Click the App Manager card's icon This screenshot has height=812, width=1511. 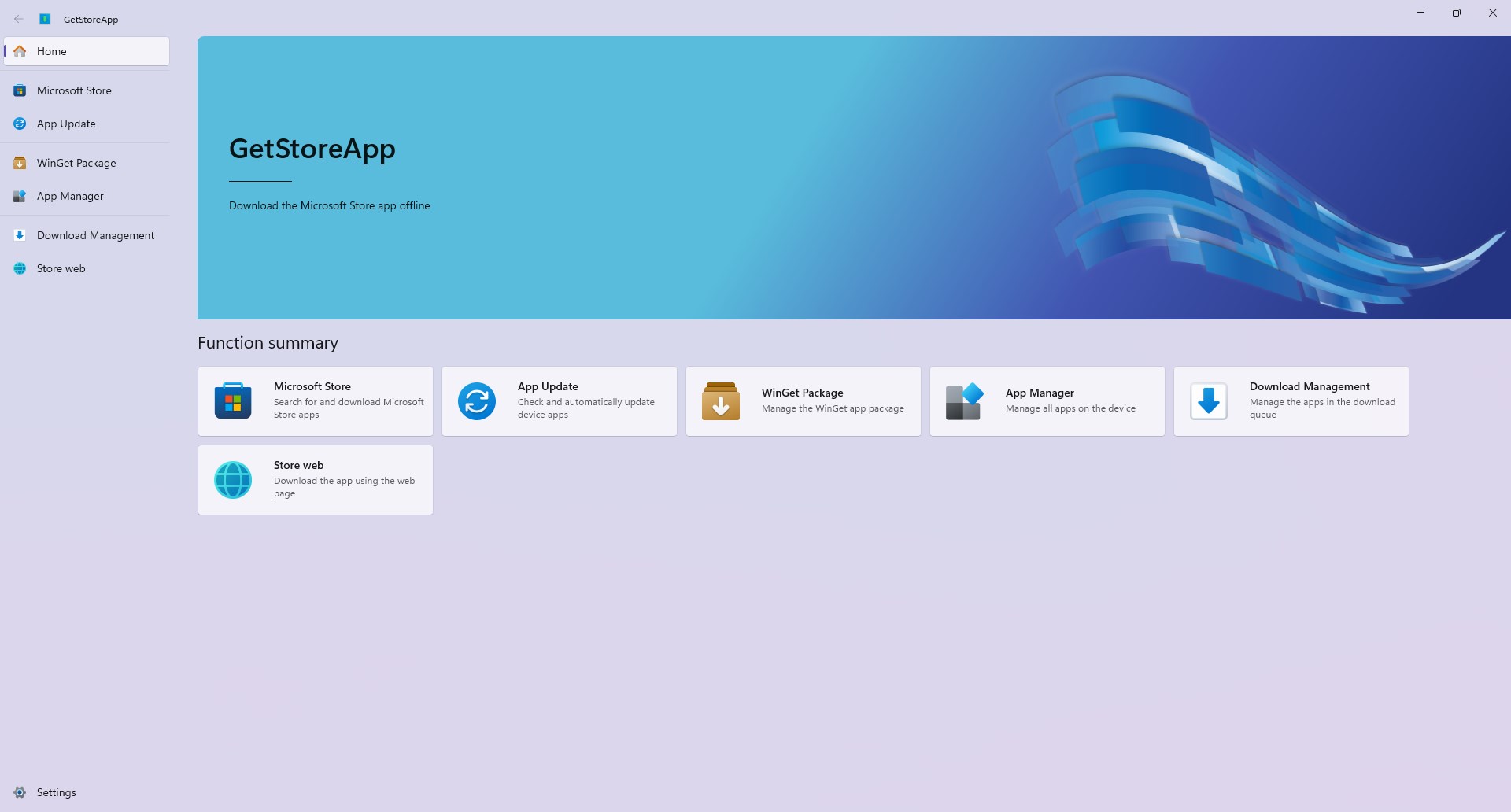[x=965, y=401]
